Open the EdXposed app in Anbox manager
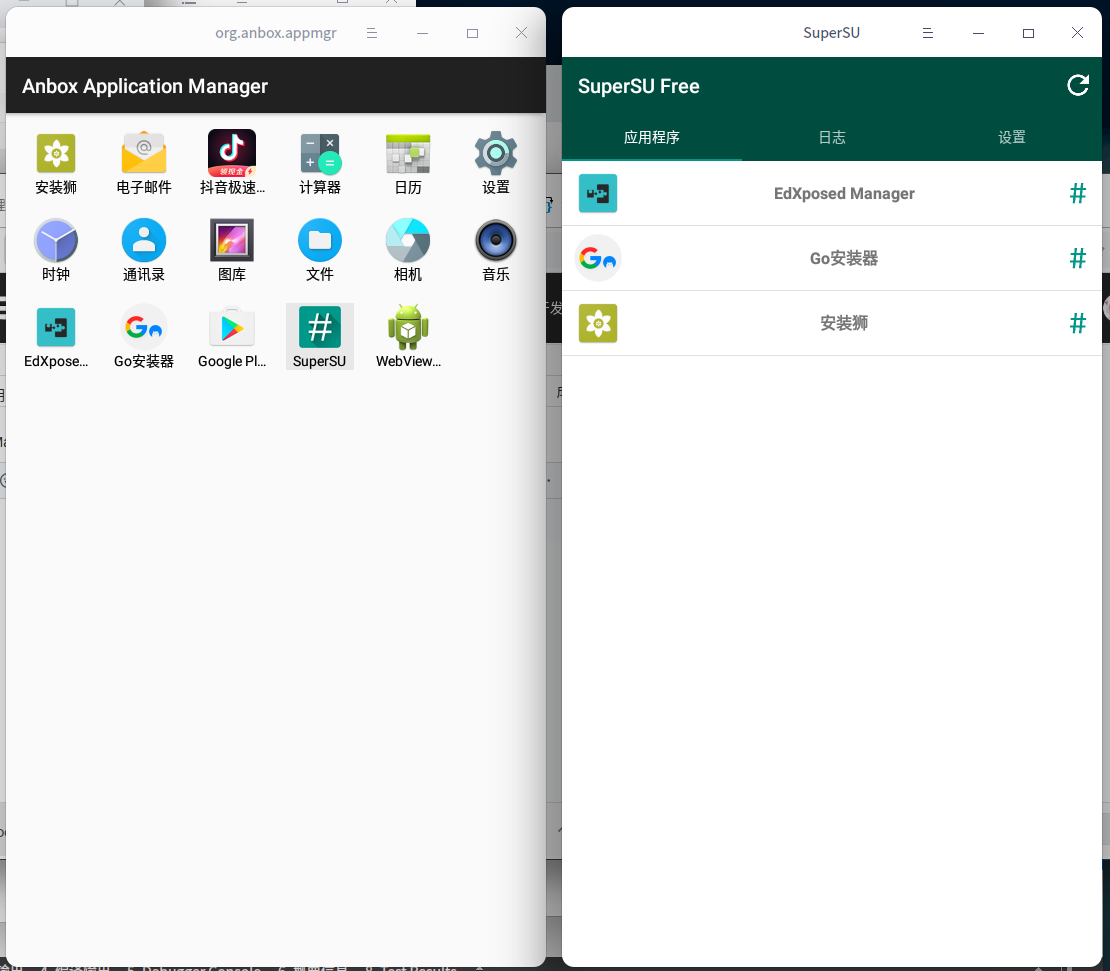The image size is (1110, 971). click(x=56, y=338)
